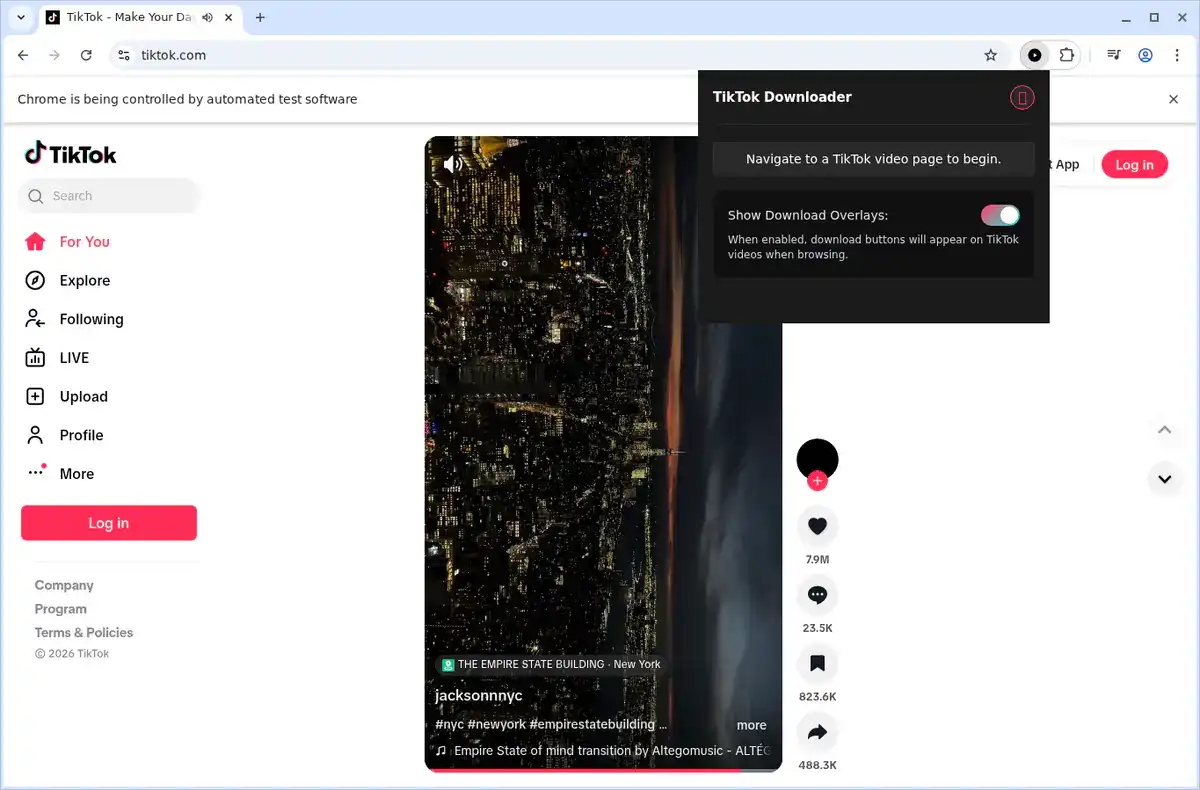Click the Navigate to a TikTok video page message
This screenshot has width=1200, height=790.
(x=873, y=159)
